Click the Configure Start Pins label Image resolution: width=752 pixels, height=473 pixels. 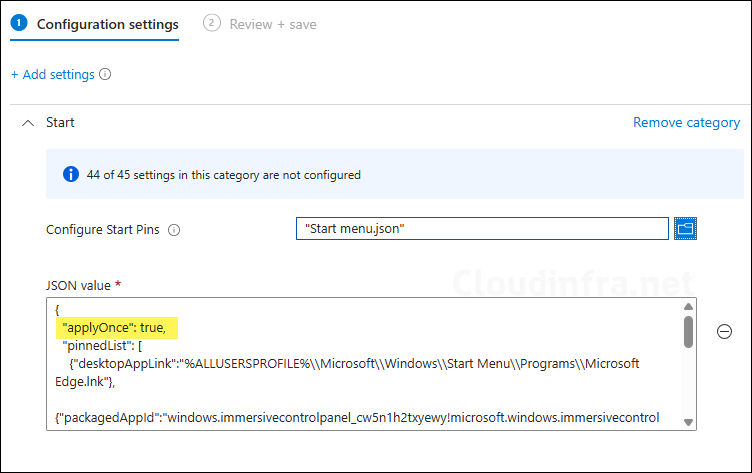tap(103, 230)
